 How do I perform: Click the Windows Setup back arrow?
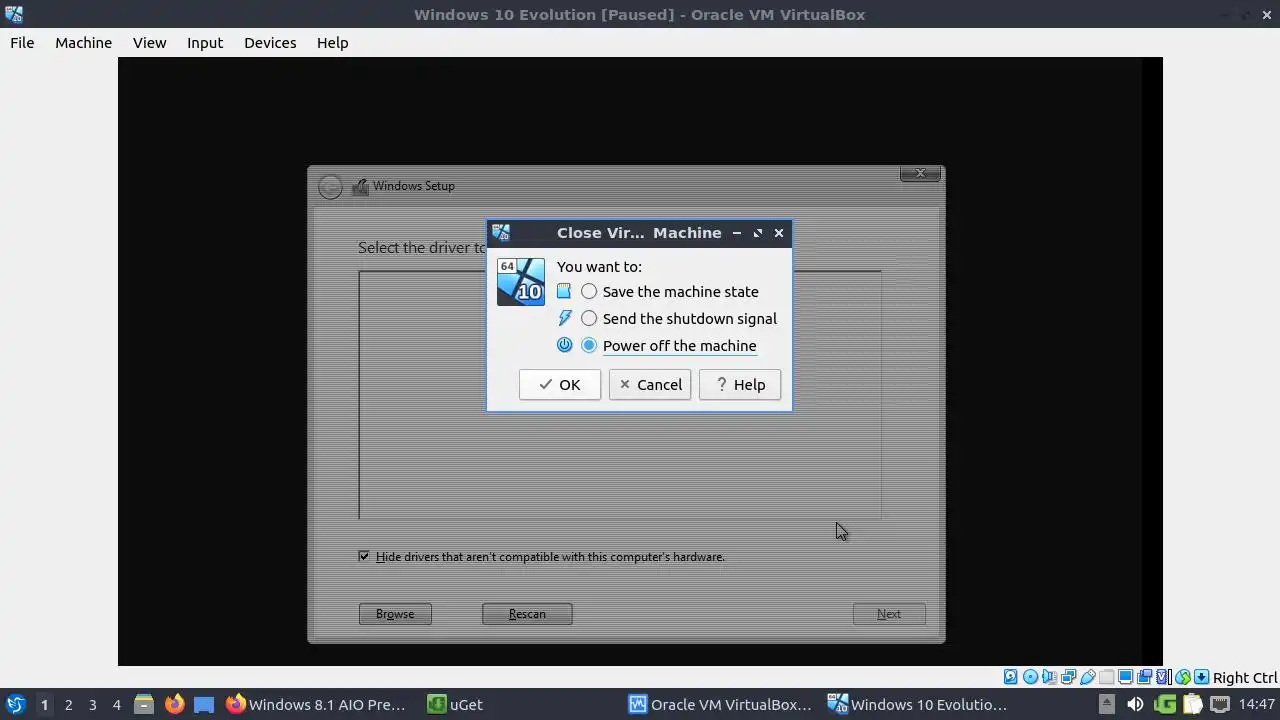point(330,187)
